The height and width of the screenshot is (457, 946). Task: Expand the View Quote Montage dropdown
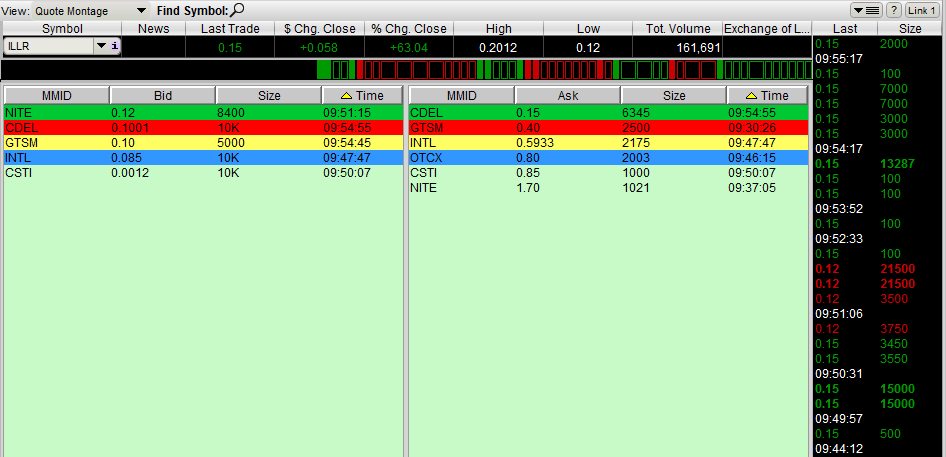[141, 11]
